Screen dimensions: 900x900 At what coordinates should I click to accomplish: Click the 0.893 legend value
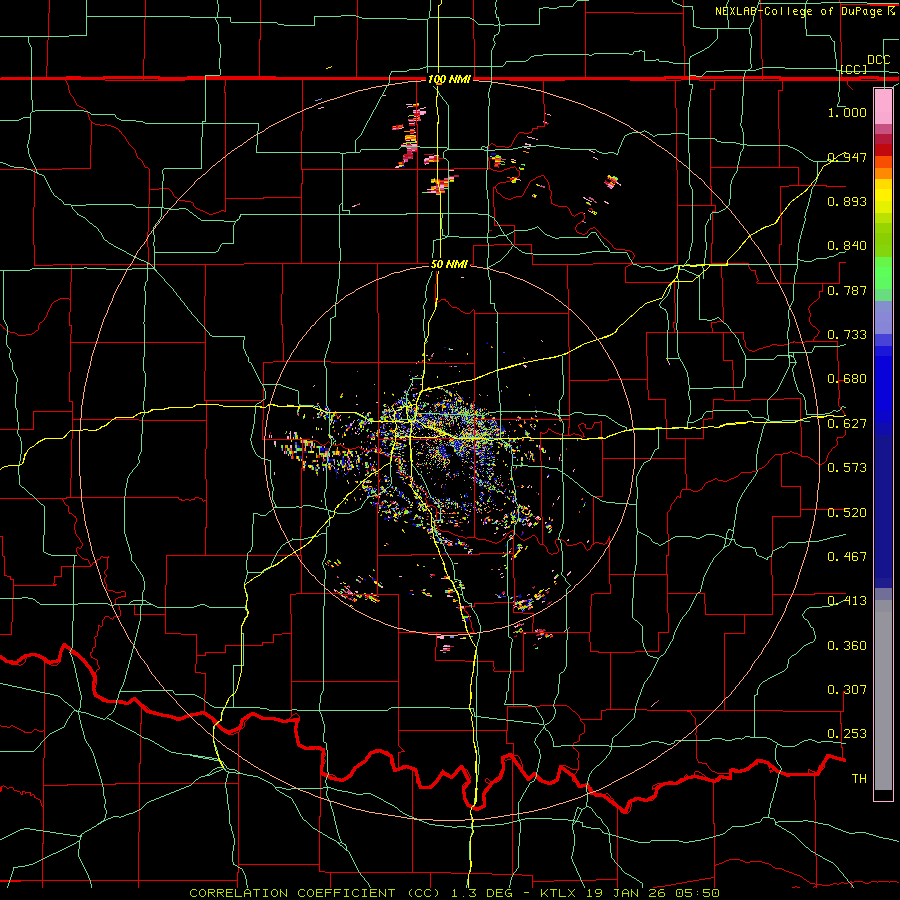coord(847,201)
